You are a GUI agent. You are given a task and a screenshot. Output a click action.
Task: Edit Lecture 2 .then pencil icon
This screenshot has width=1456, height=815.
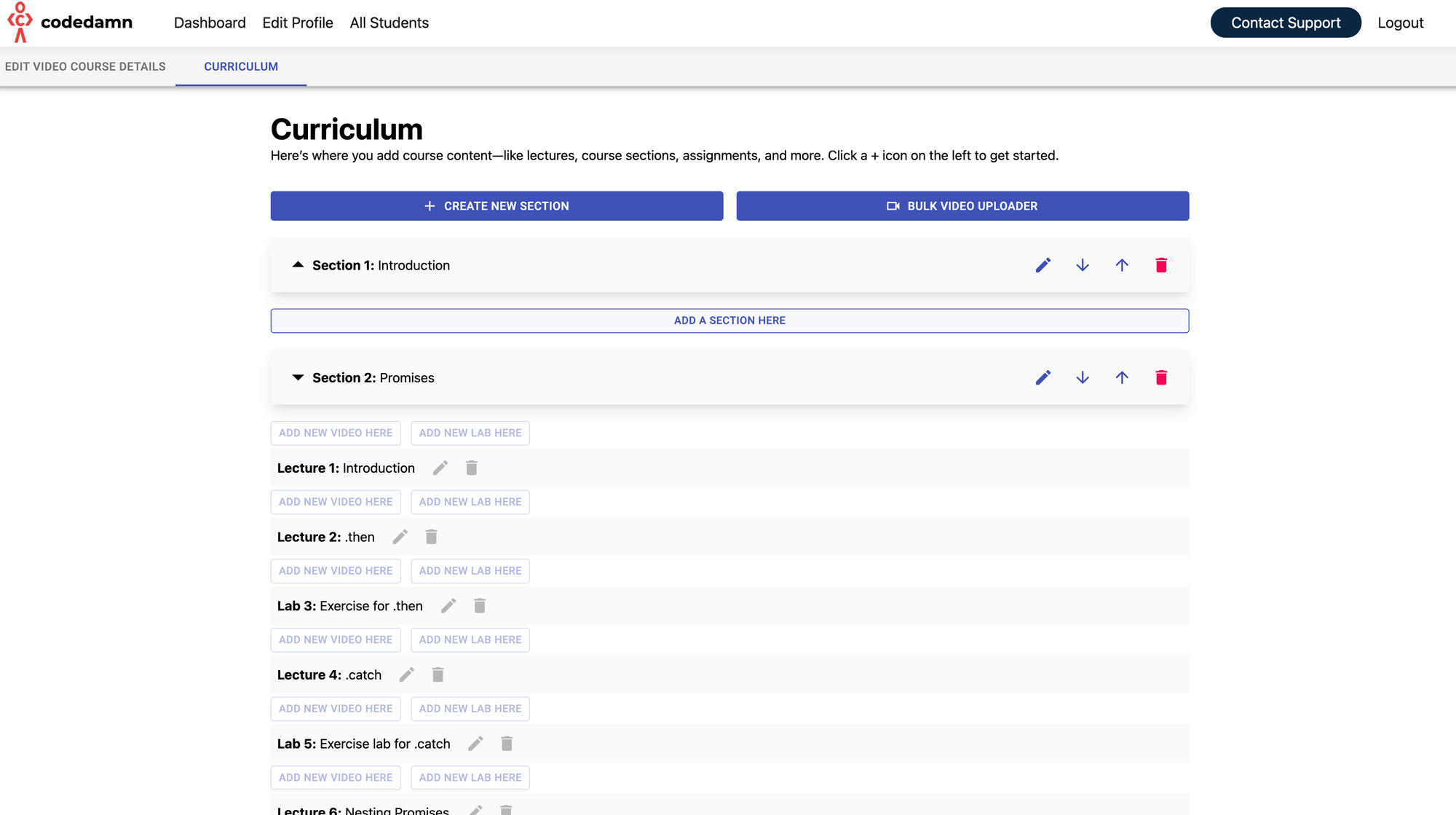[400, 537]
